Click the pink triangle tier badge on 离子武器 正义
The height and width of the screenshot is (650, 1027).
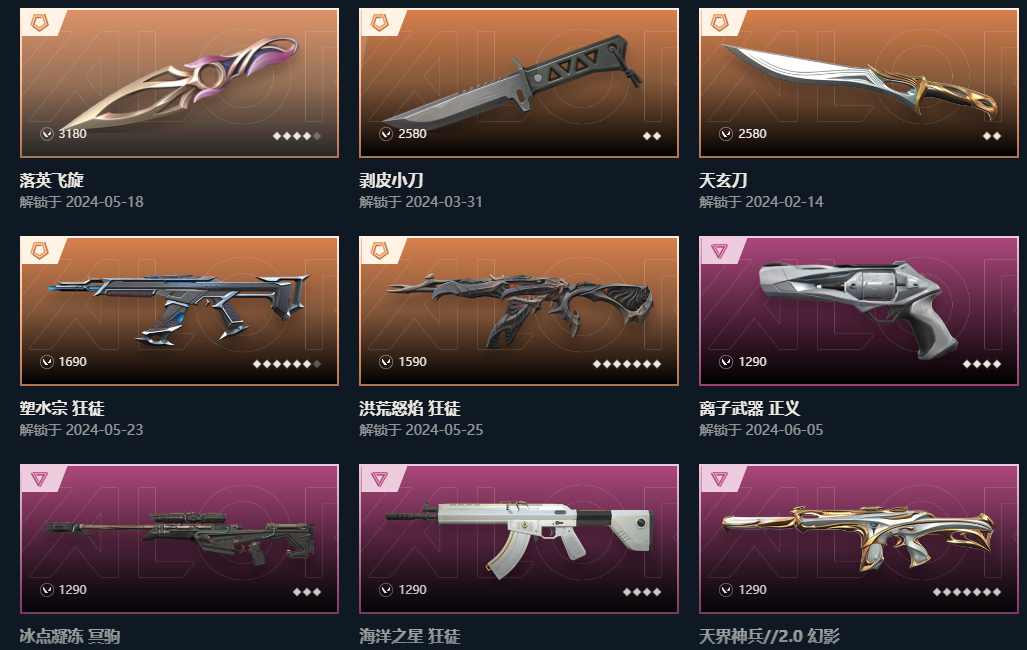[x=719, y=251]
